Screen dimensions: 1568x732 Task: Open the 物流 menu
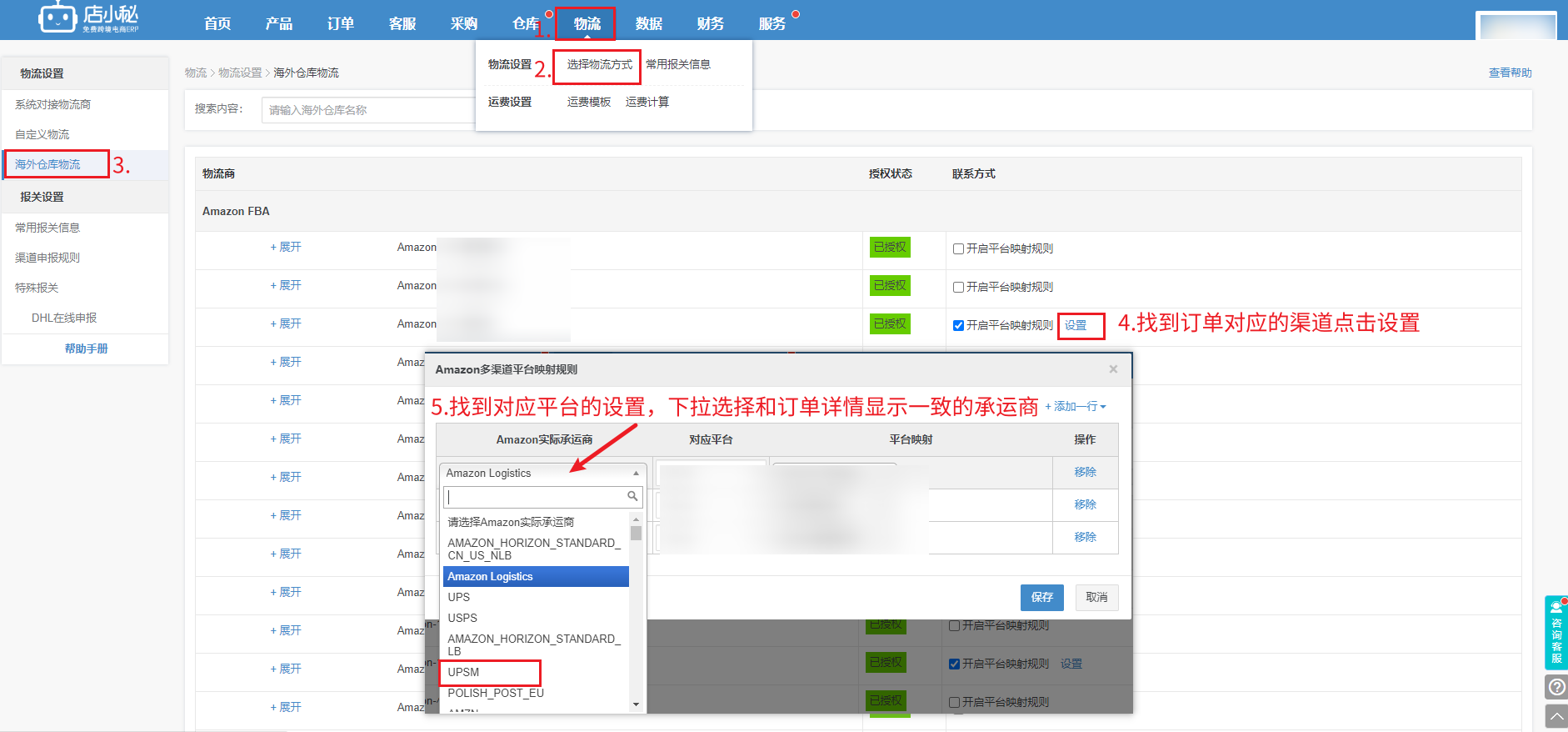coord(587,23)
